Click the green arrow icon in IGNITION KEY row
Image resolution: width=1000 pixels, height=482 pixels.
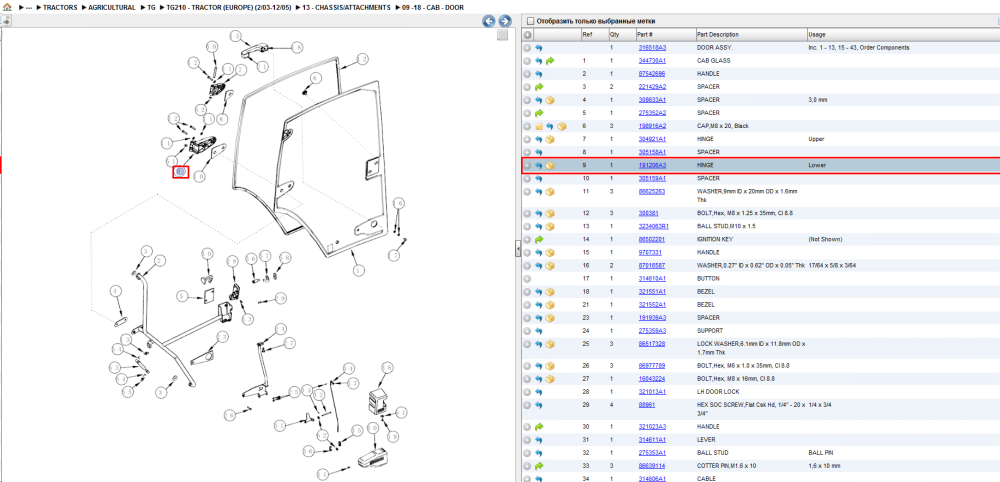tap(538, 239)
